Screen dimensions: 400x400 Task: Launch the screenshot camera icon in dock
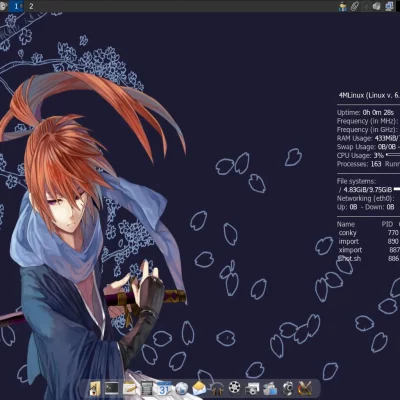(x=252, y=389)
